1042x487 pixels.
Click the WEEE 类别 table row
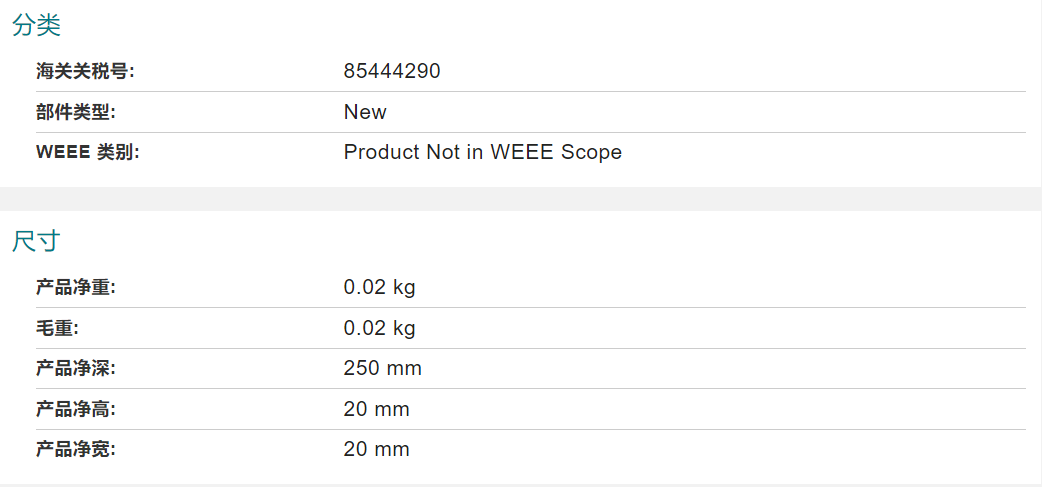click(x=531, y=152)
